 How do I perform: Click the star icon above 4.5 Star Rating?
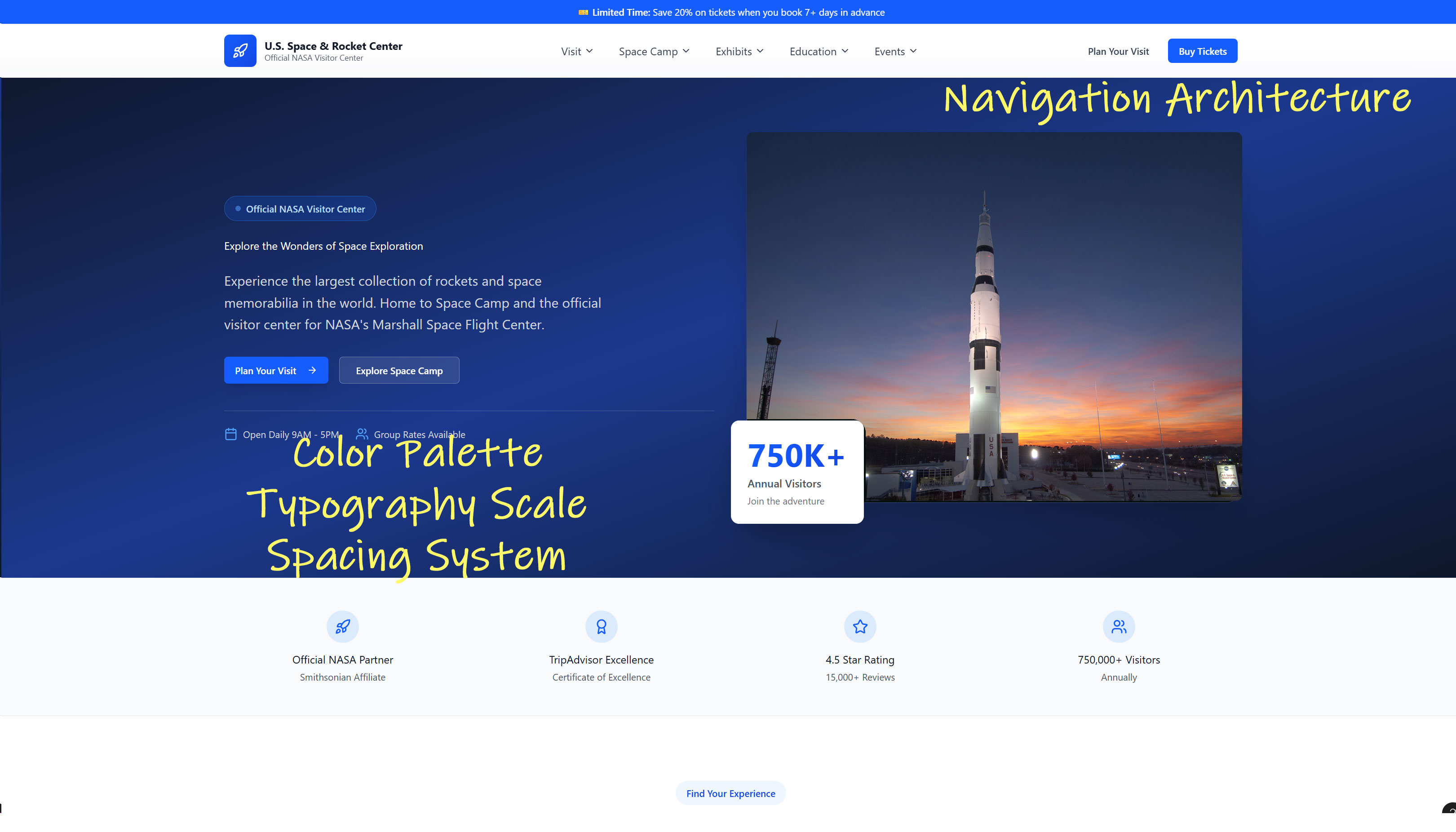tap(860, 627)
